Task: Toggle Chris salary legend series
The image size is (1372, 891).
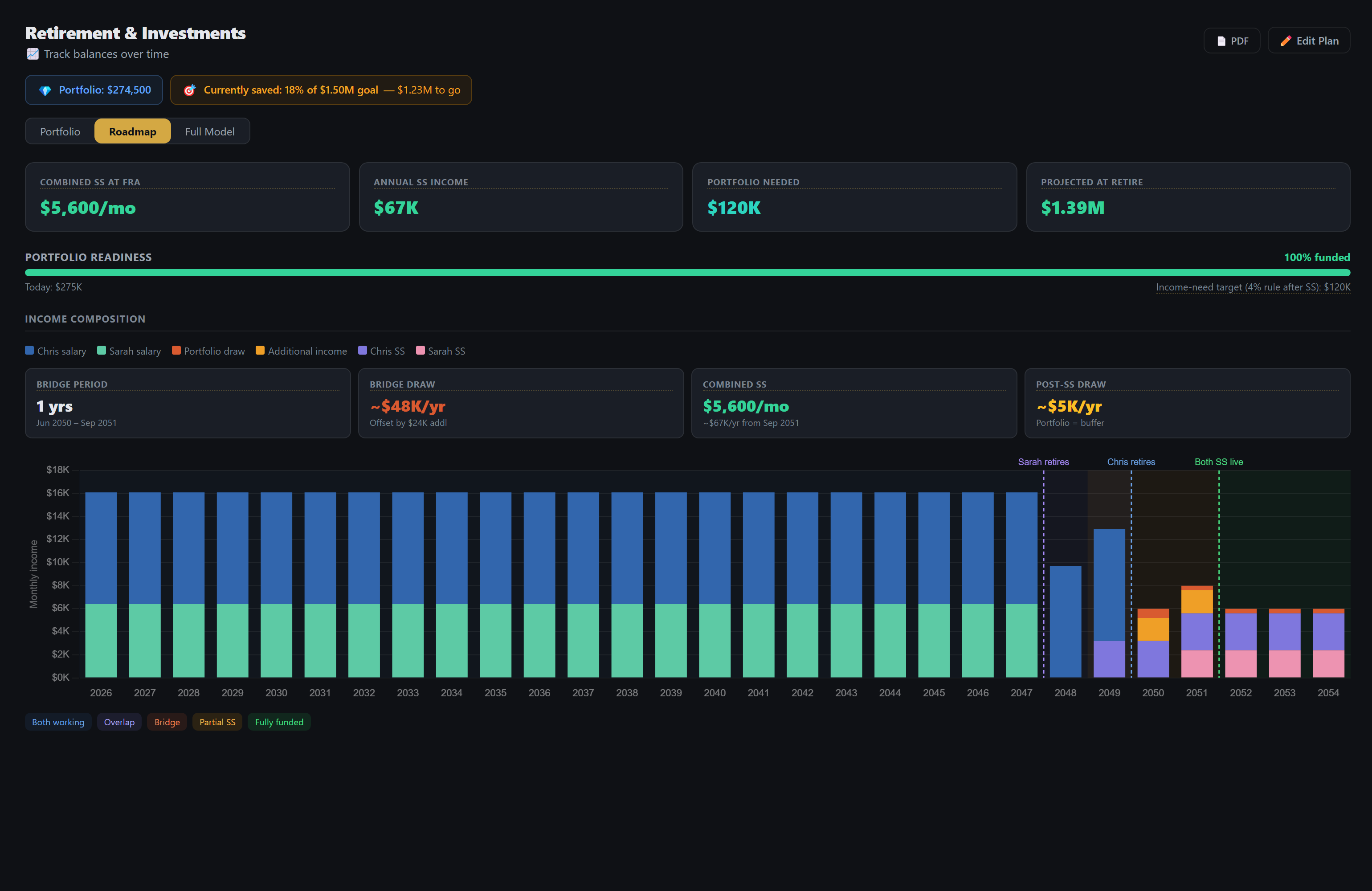Action: [56, 351]
